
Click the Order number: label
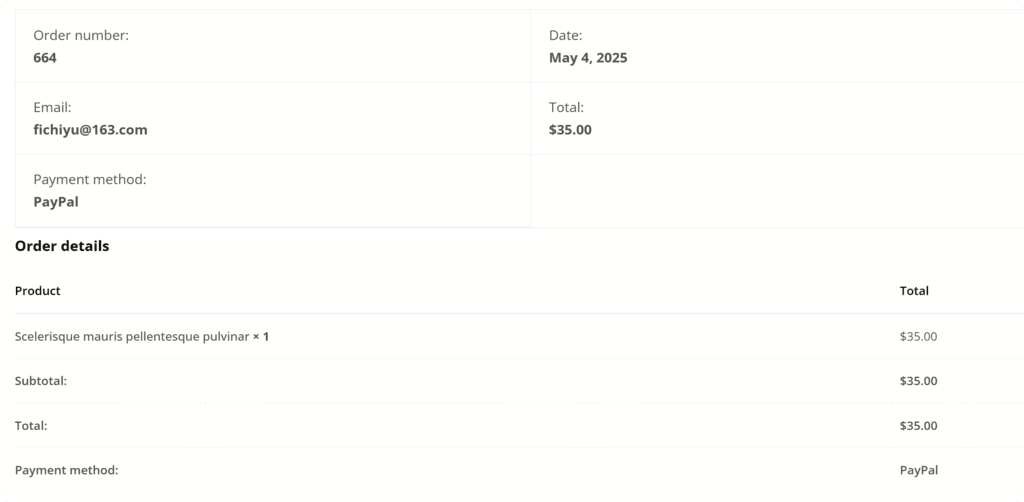81,36
